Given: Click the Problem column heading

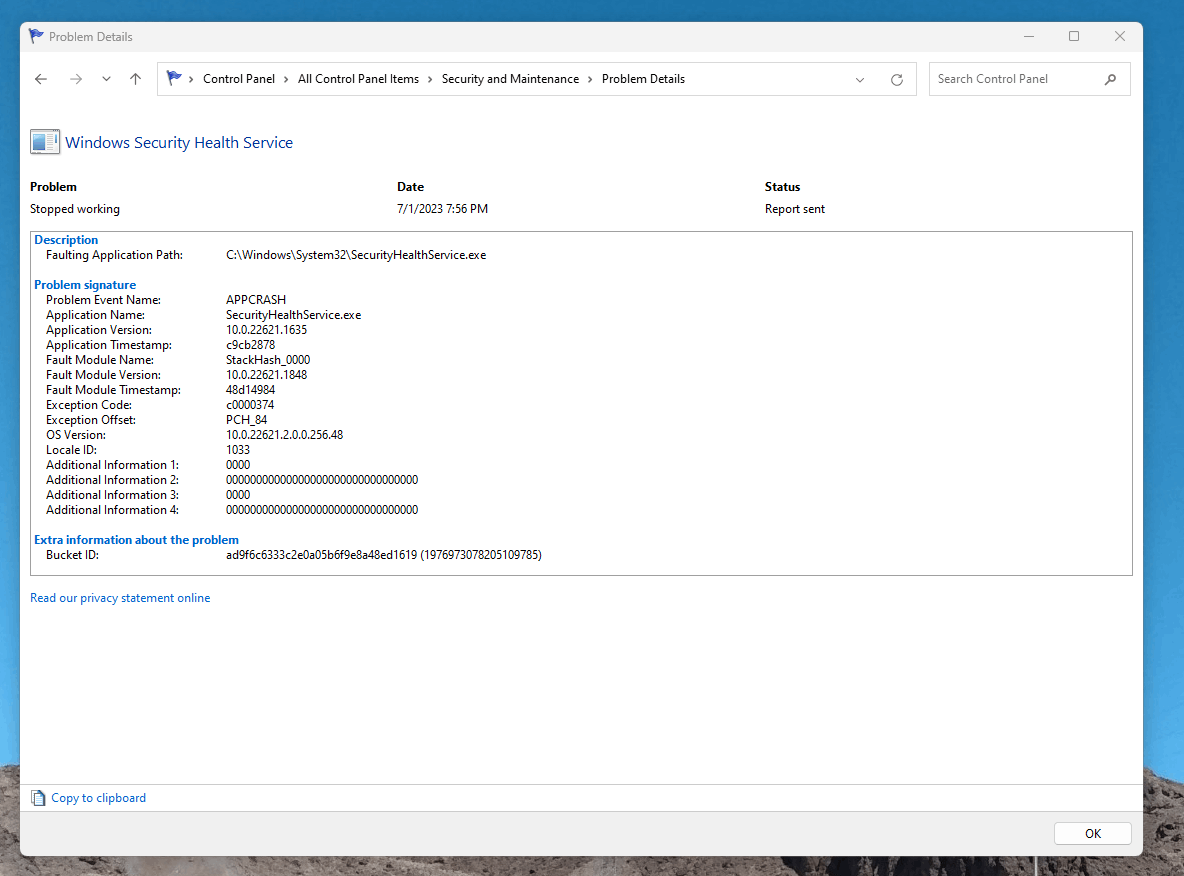Looking at the screenshot, I should pos(53,187).
